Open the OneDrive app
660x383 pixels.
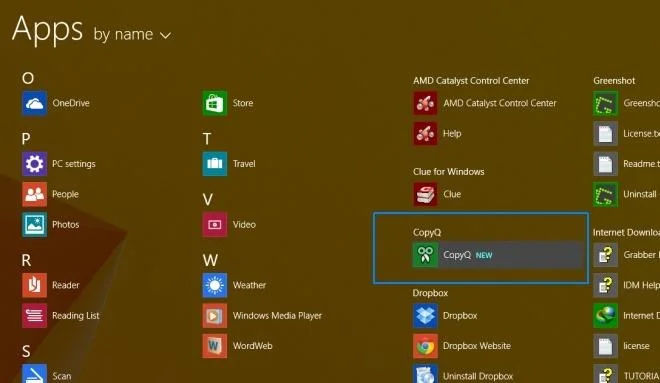[x=56, y=103]
